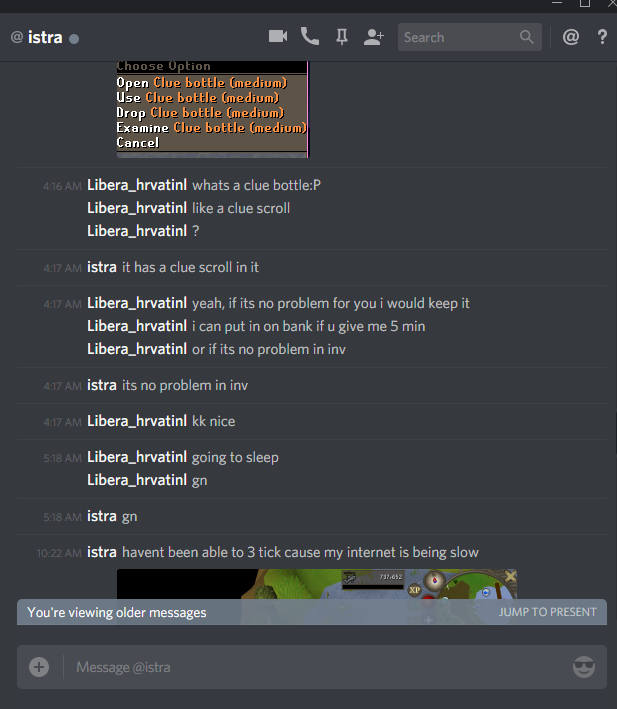617x709 pixels.
Task: Open the pinned messages pin icon
Action: pos(342,37)
